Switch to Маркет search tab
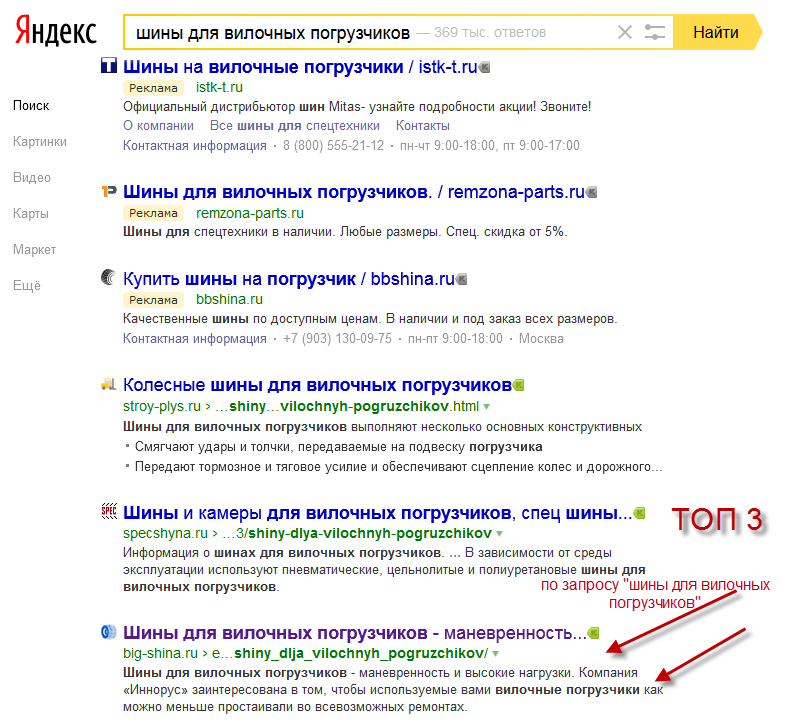Image resolution: width=788 pixels, height=723 pixels. 34,250
